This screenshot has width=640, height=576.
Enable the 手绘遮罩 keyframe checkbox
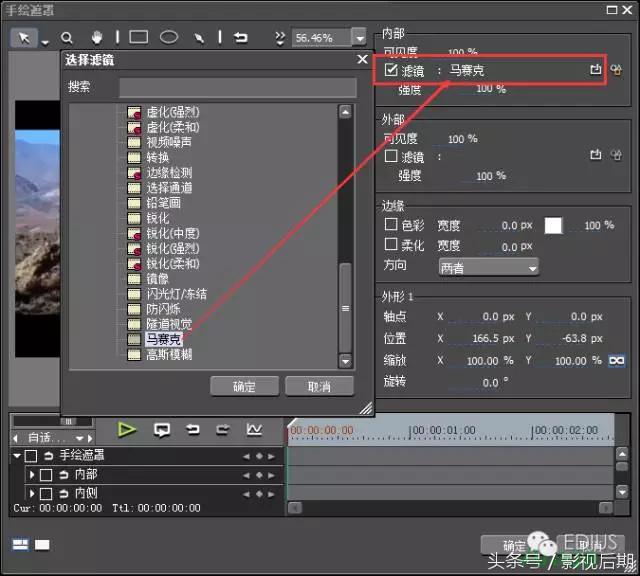31,456
